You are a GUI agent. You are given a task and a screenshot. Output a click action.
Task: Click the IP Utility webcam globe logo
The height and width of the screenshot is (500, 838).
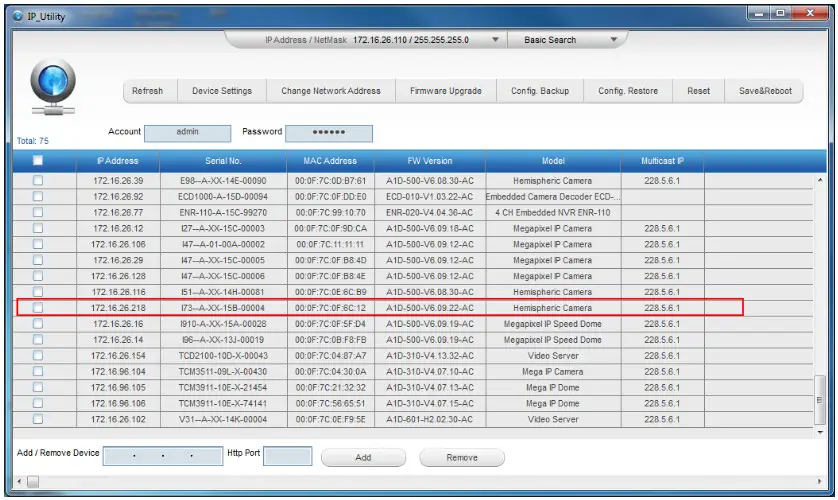(53, 87)
